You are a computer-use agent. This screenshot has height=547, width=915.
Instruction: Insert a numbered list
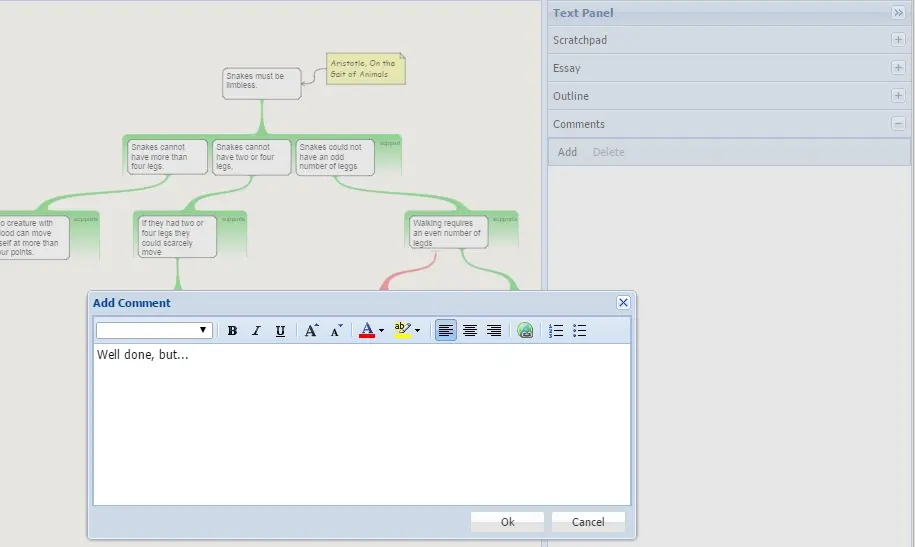coord(557,331)
